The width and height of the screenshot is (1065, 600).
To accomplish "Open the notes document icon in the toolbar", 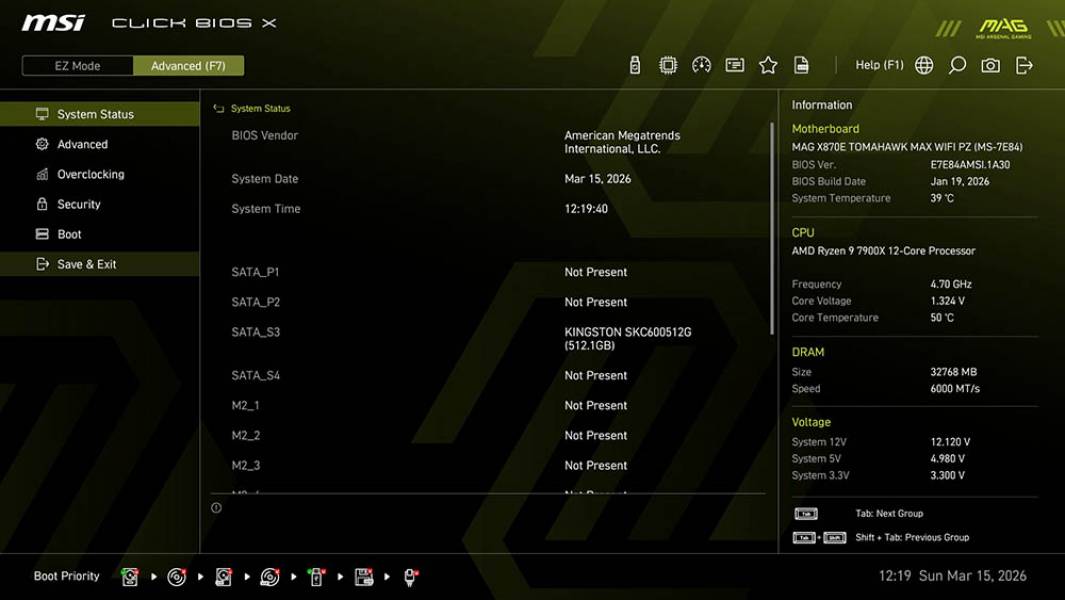I will click(802, 64).
